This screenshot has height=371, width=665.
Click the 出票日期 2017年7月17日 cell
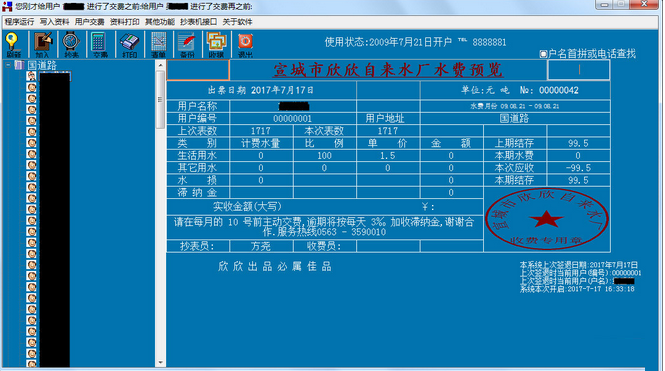point(261,90)
